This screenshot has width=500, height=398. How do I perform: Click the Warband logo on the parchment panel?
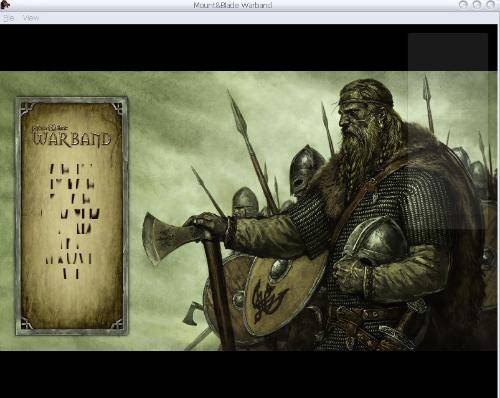71,136
